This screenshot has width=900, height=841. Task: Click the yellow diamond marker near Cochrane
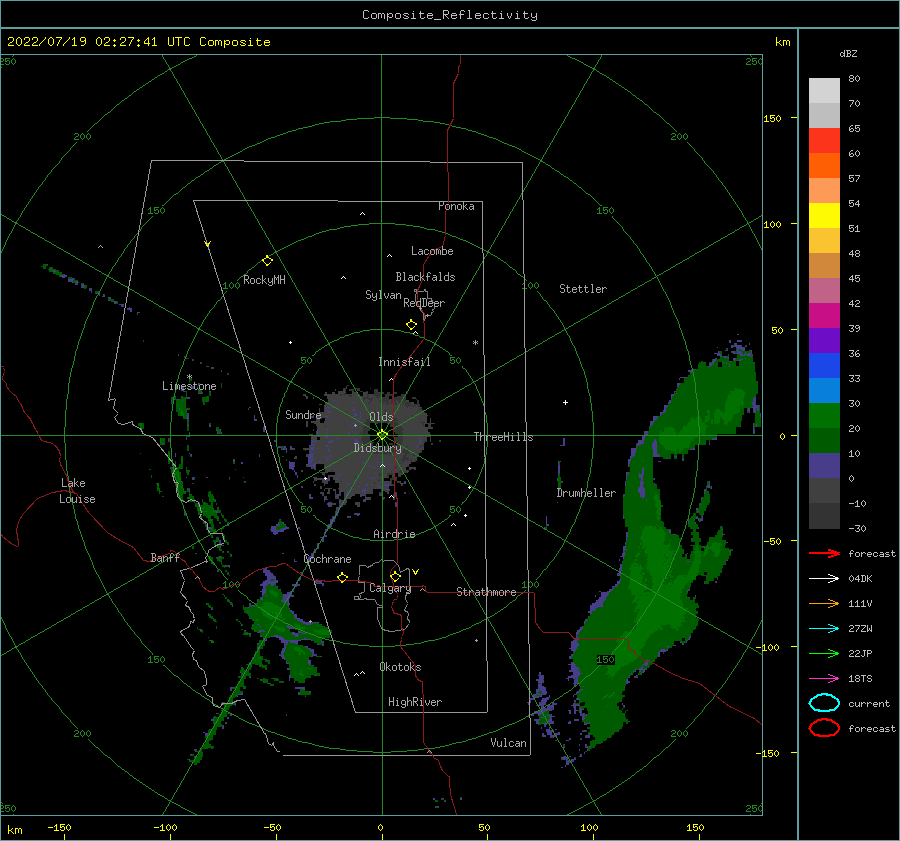tap(342, 577)
